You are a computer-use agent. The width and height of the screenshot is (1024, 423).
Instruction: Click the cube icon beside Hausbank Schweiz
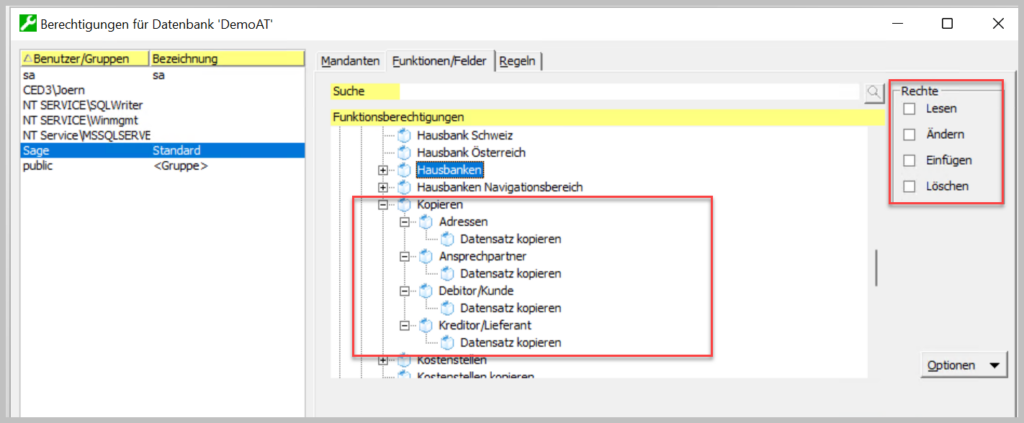(x=404, y=135)
